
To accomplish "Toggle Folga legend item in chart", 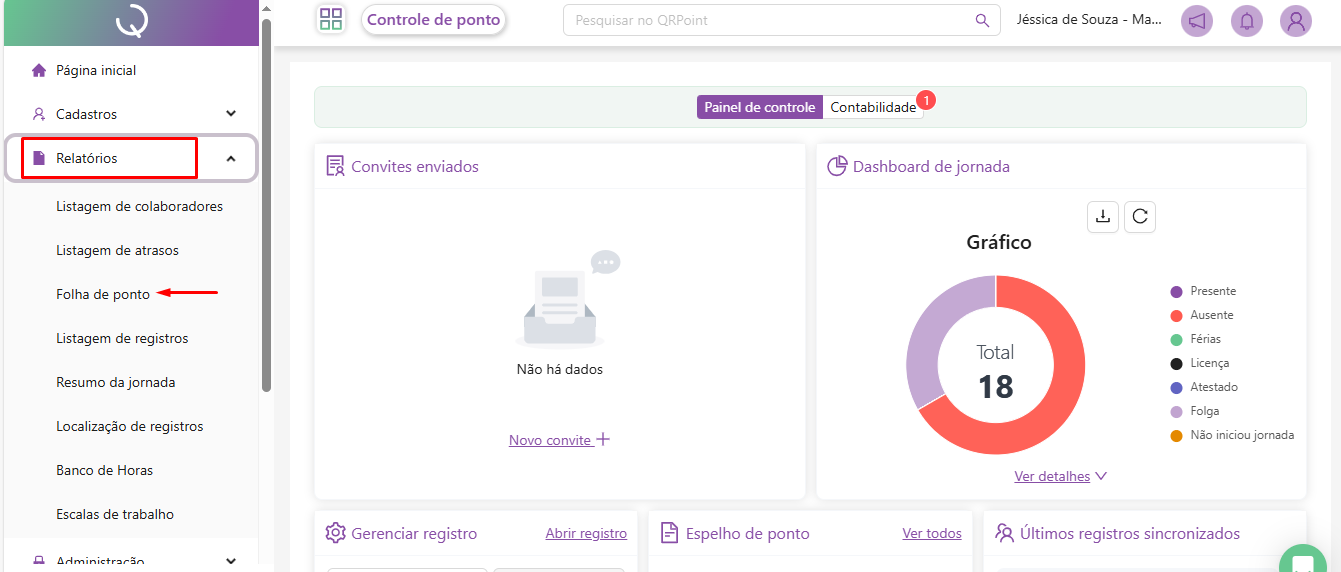I will tap(1204, 411).
